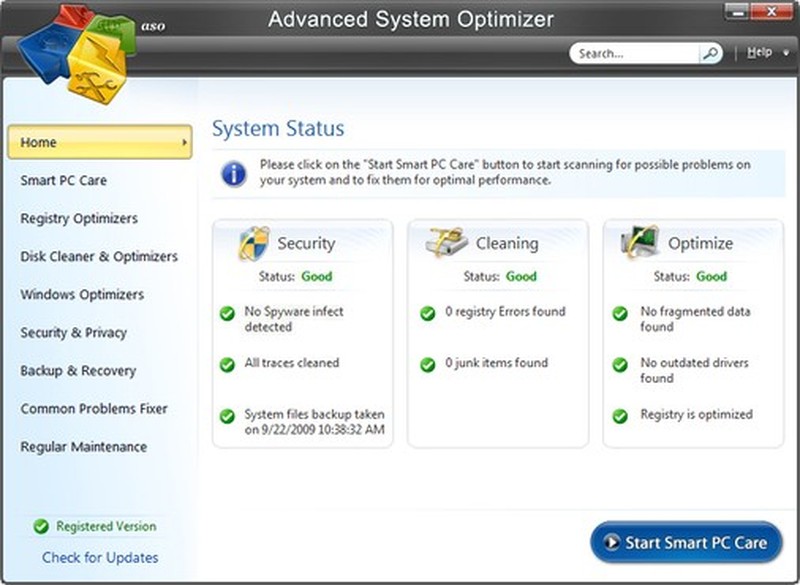800x585 pixels.
Task: Open the Check for Updates link
Action: [x=100, y=558]
